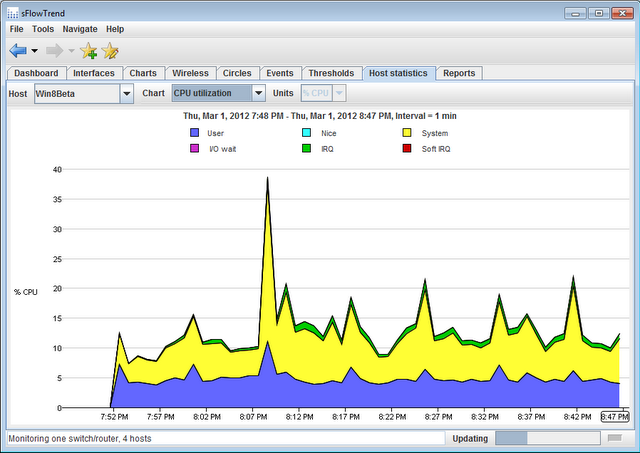Switch to the Dashboard tab
The height and width of the screenshot is (453, 640).
(x=36, y=73)
